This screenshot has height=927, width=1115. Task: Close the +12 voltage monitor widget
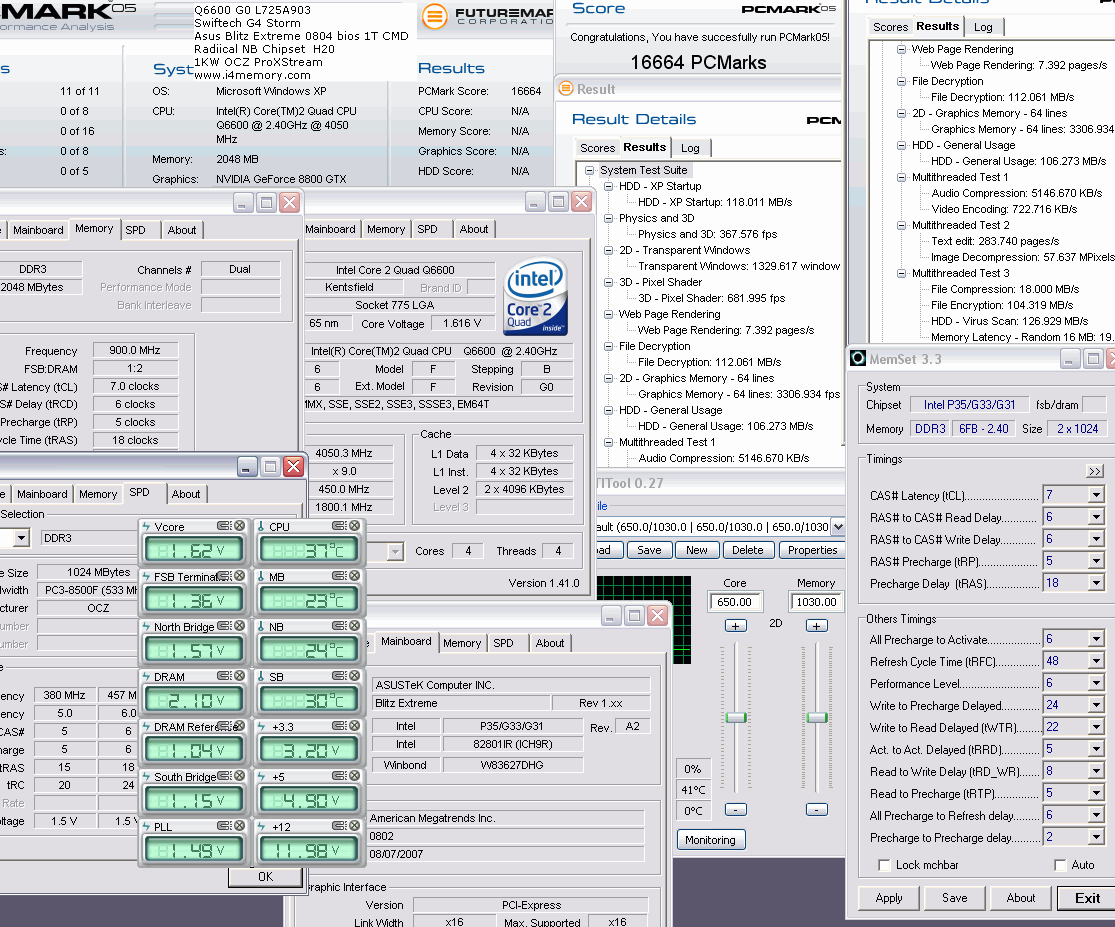(x=355, y=826)
